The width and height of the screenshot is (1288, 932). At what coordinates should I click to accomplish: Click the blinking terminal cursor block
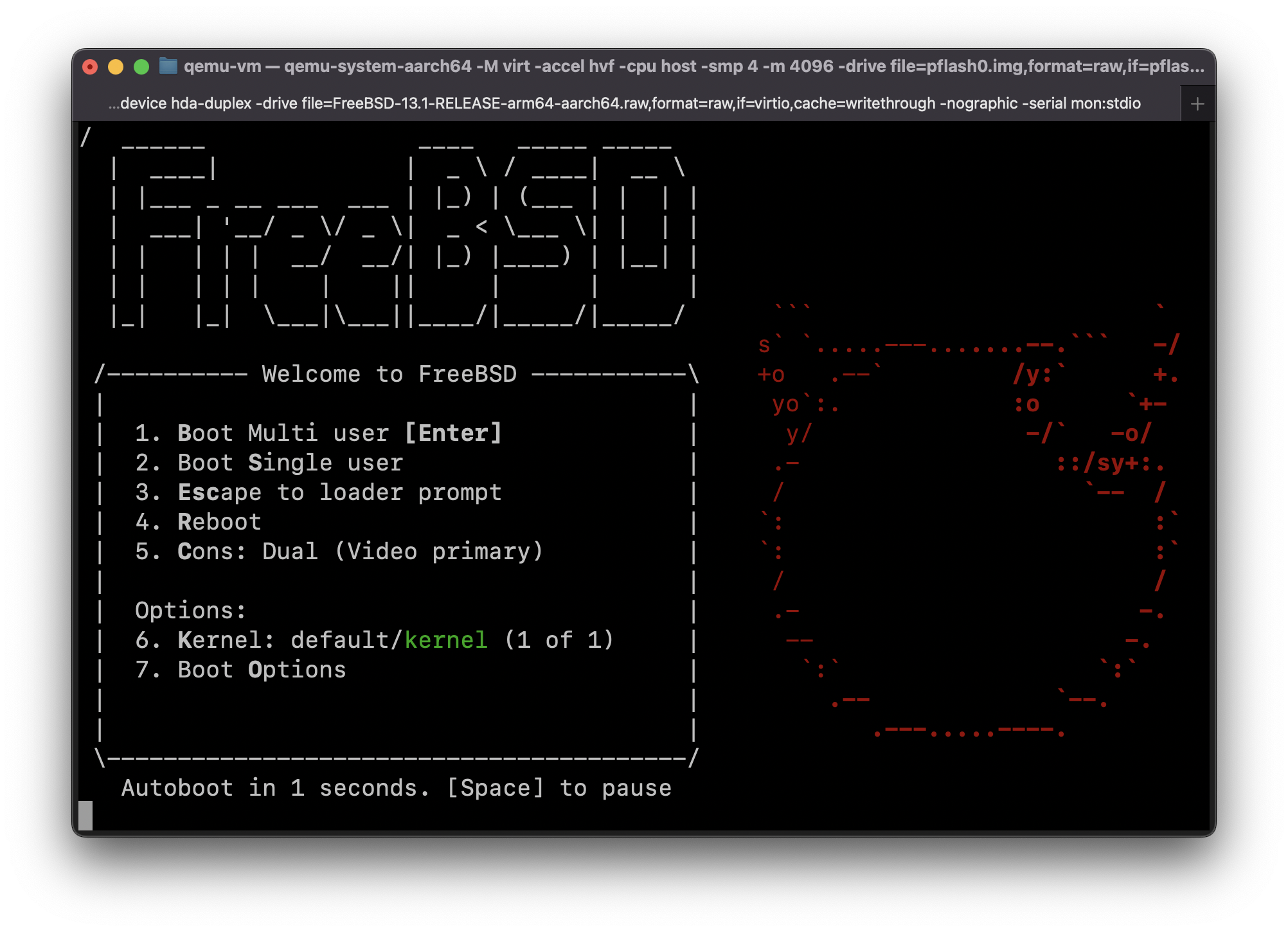click(x=85, y=815)
